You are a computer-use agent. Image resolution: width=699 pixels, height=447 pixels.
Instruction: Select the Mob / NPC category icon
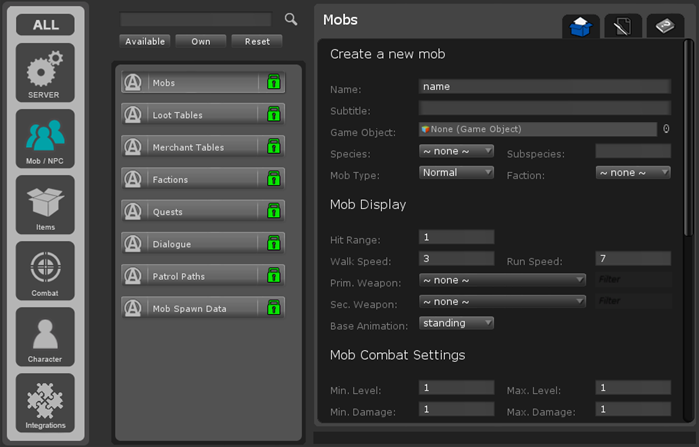coord(45,138)
